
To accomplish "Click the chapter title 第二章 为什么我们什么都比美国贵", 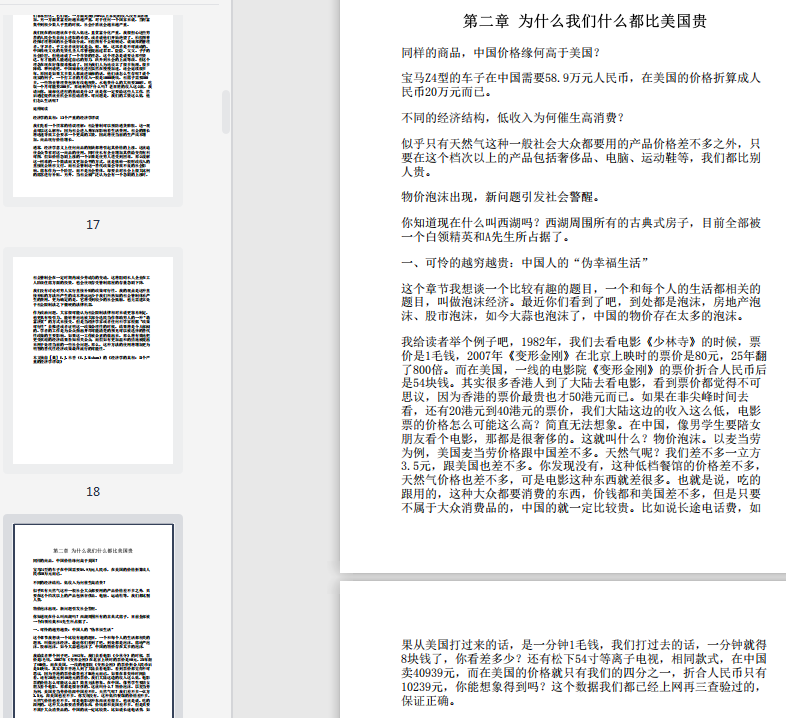I will coord(584,21).
